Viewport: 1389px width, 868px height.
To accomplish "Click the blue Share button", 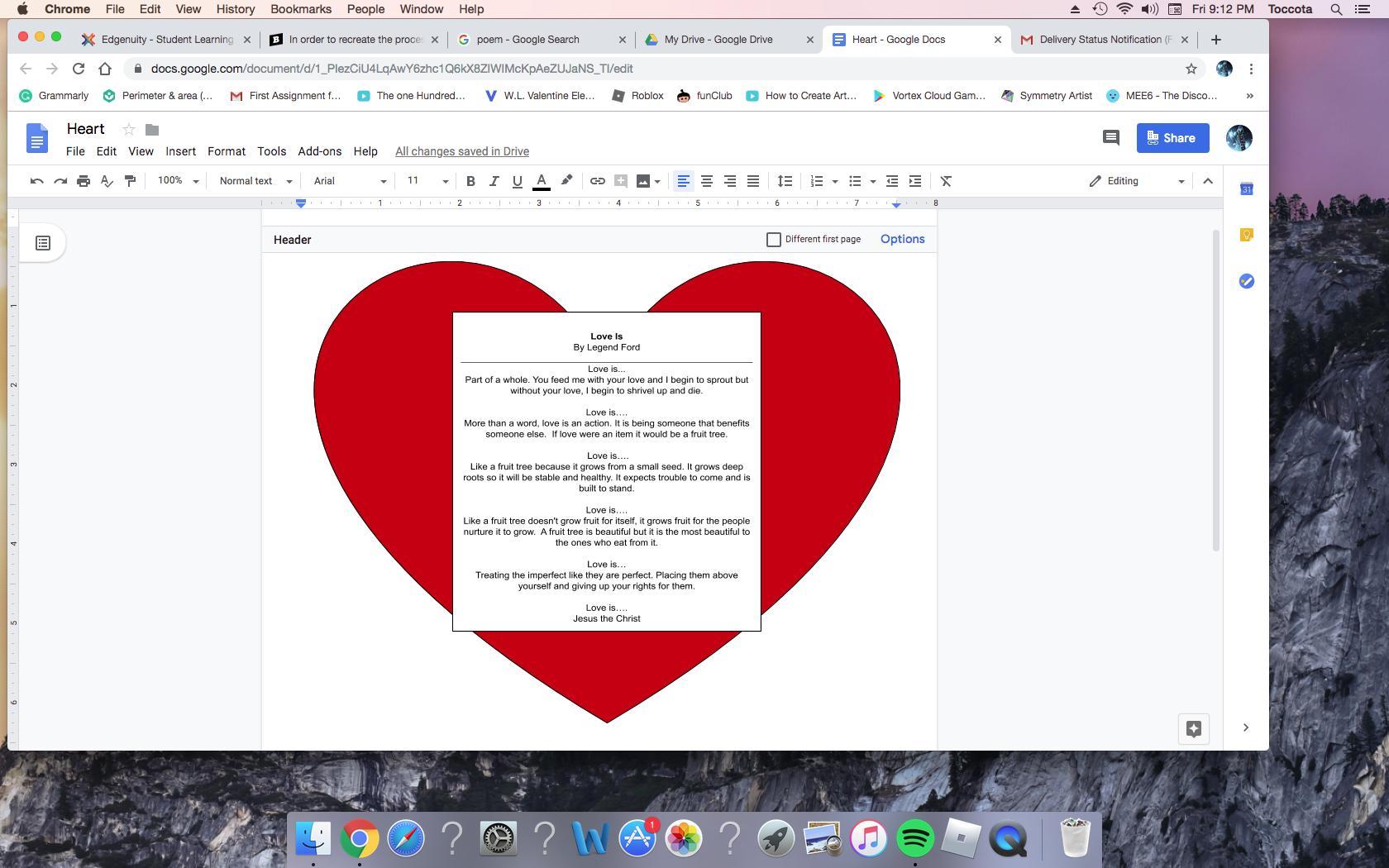I will tap(1172, 138).
